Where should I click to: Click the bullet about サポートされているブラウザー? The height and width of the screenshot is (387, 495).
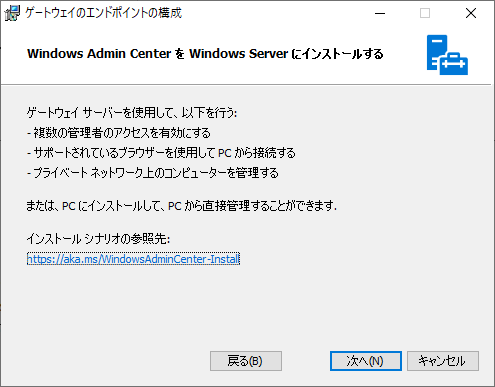point(161,153)
